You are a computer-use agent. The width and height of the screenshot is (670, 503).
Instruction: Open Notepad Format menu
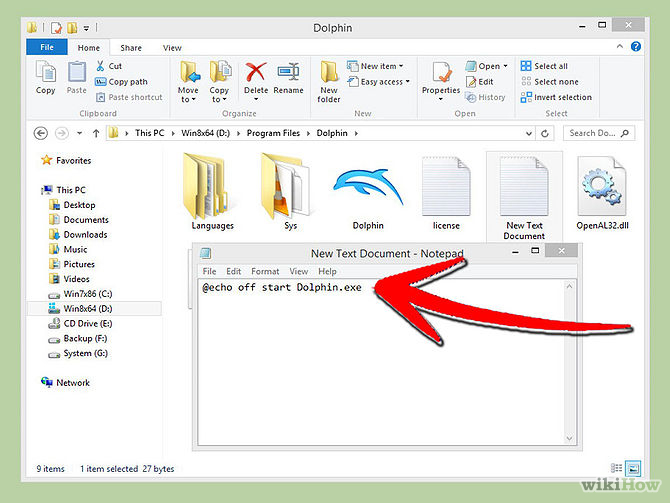[x=265, y=271]
